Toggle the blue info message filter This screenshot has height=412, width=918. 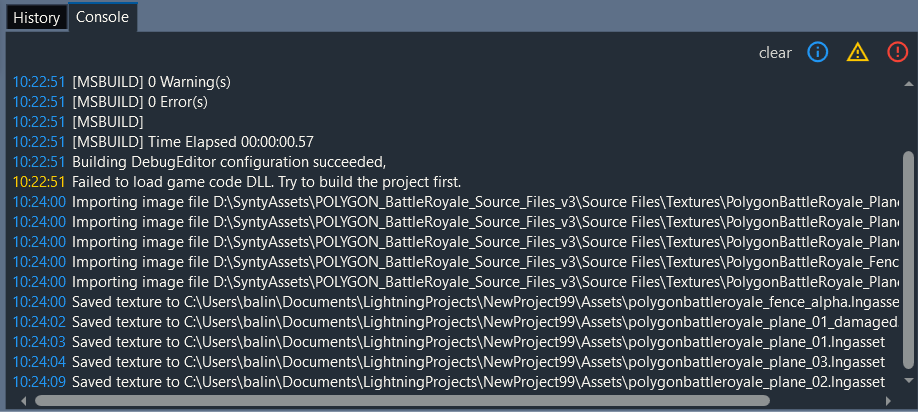tap(817, 53)
